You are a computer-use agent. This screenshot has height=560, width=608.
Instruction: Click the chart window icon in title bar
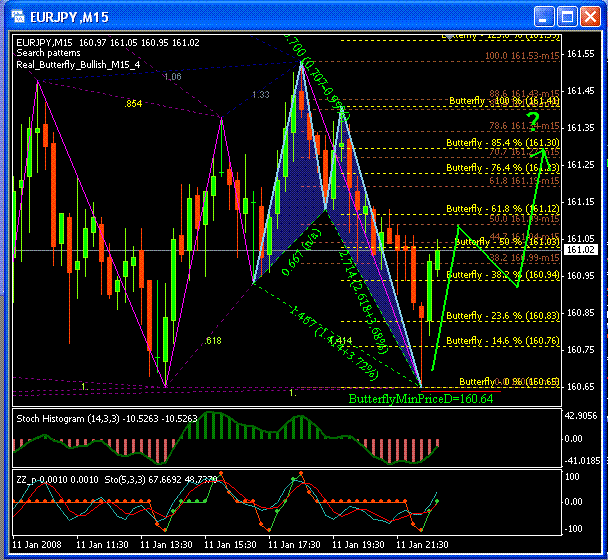[18, 17]
